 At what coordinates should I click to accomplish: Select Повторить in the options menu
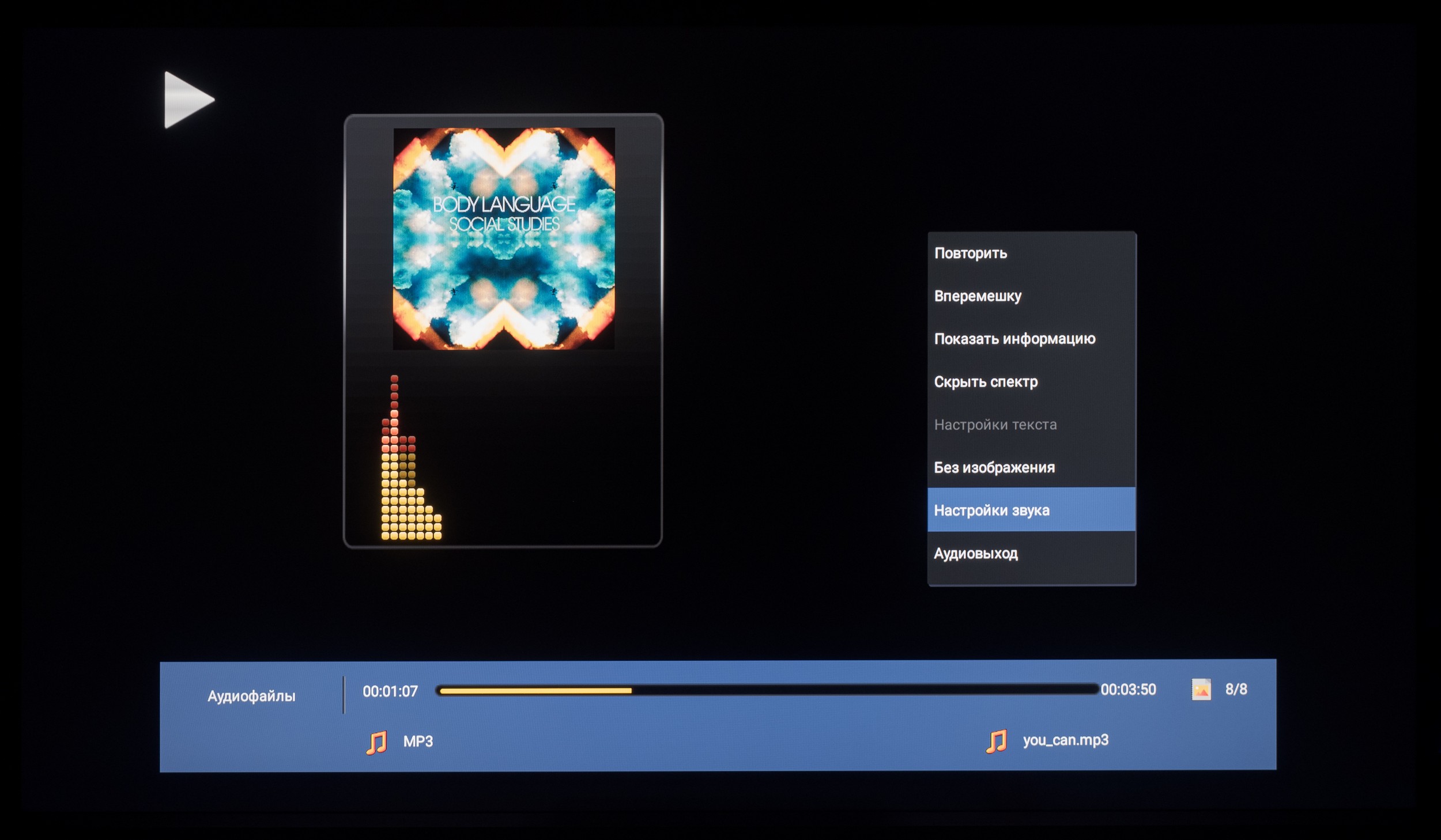coord(971,253)
